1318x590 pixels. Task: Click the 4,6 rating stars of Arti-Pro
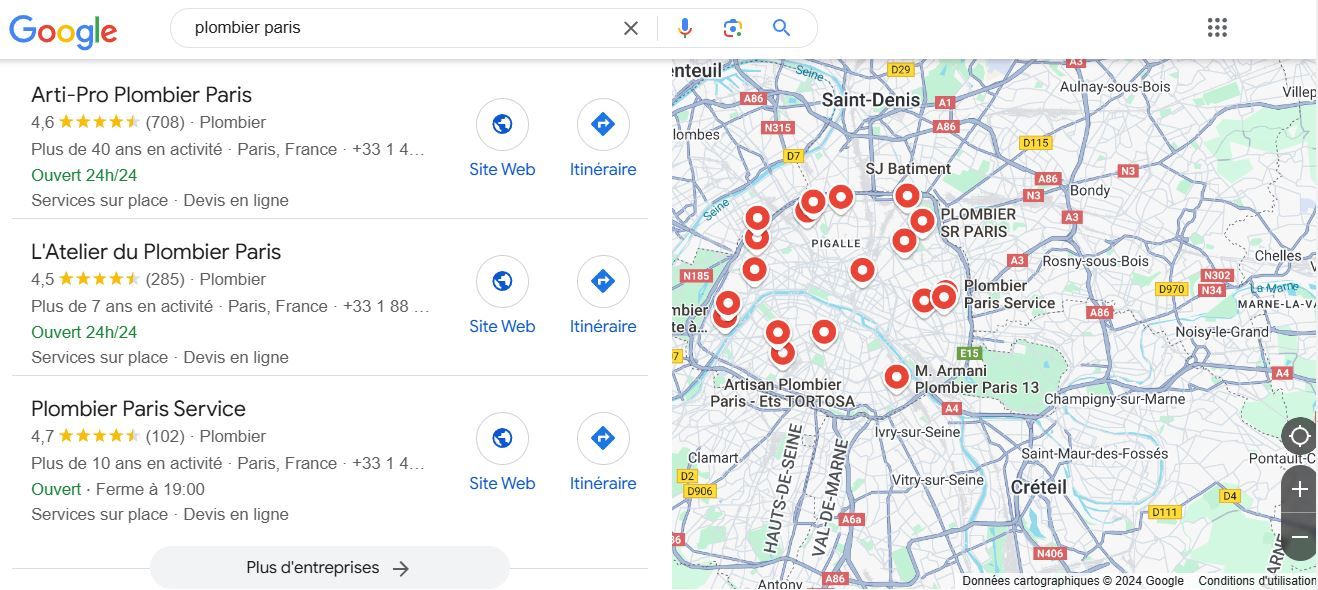coord(99,122)
